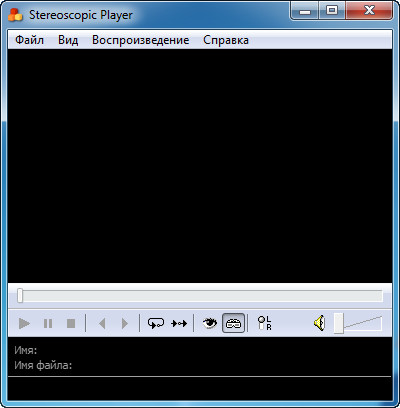Click the black video display area
The height and width of the screenshot is (408, 400).
point(200,166)
